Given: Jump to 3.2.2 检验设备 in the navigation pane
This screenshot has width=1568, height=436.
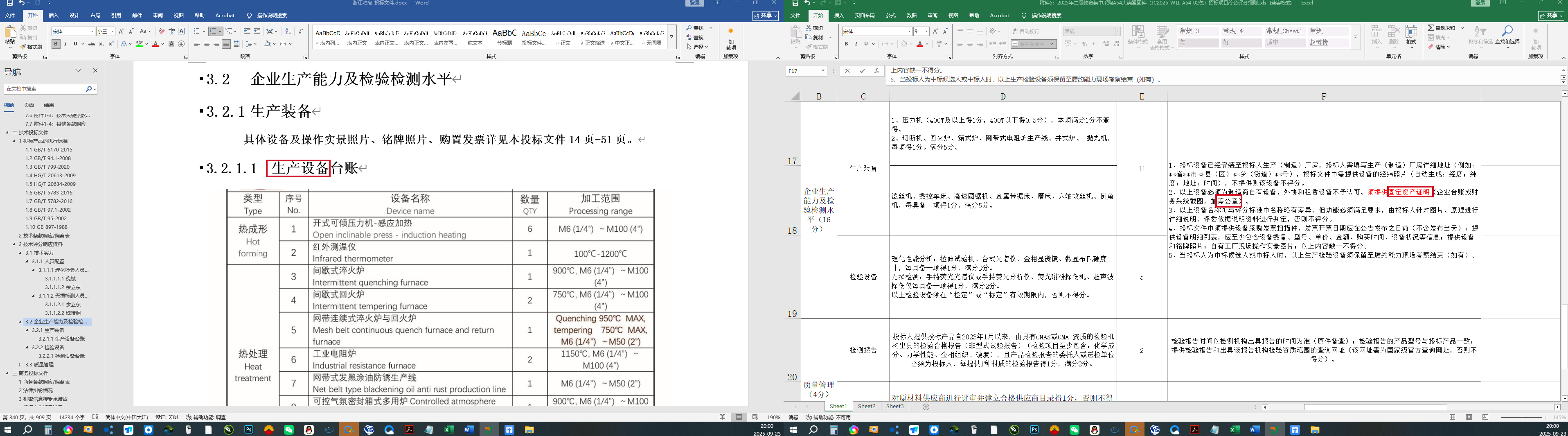Looking at the screenshot, I should tap(47, 347).
